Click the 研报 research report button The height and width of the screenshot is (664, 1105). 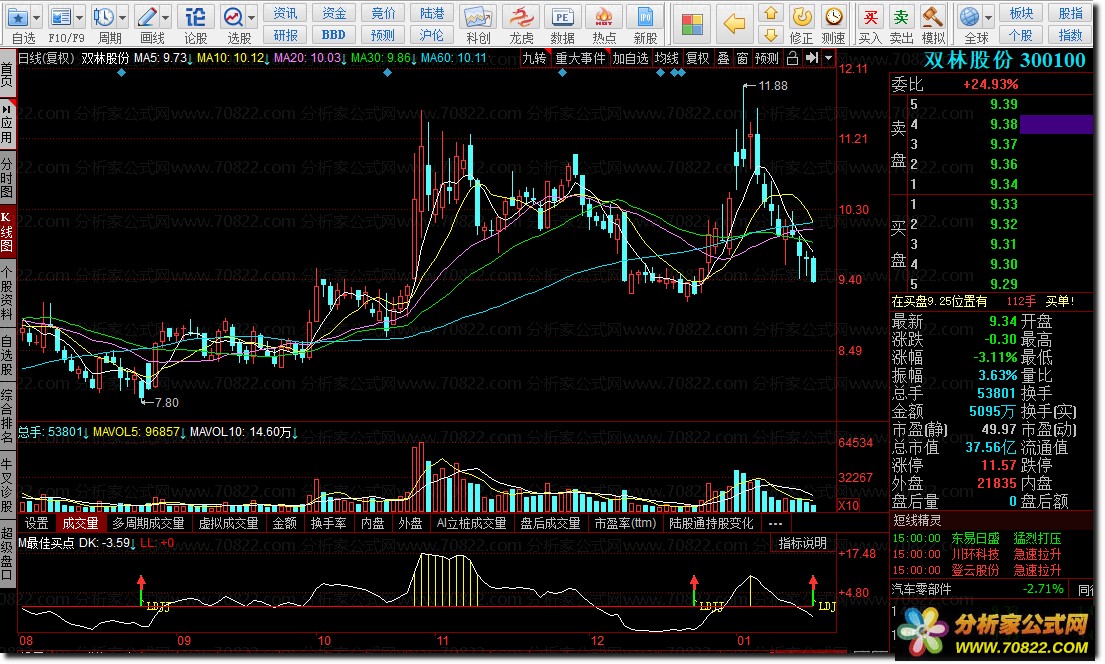point(285,35)
